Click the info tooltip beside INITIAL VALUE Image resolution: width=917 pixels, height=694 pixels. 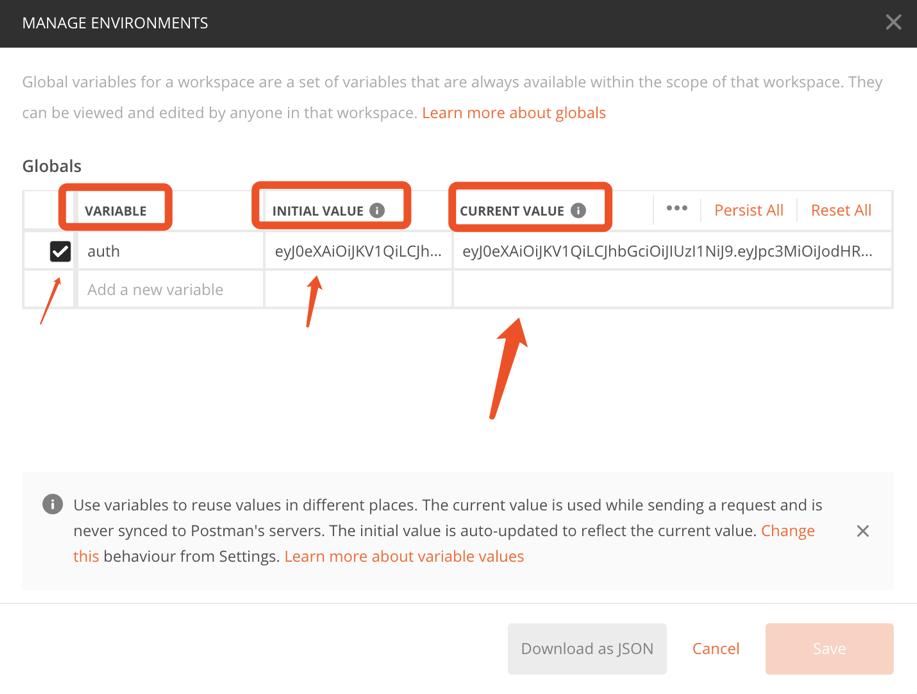pos(379,209)
